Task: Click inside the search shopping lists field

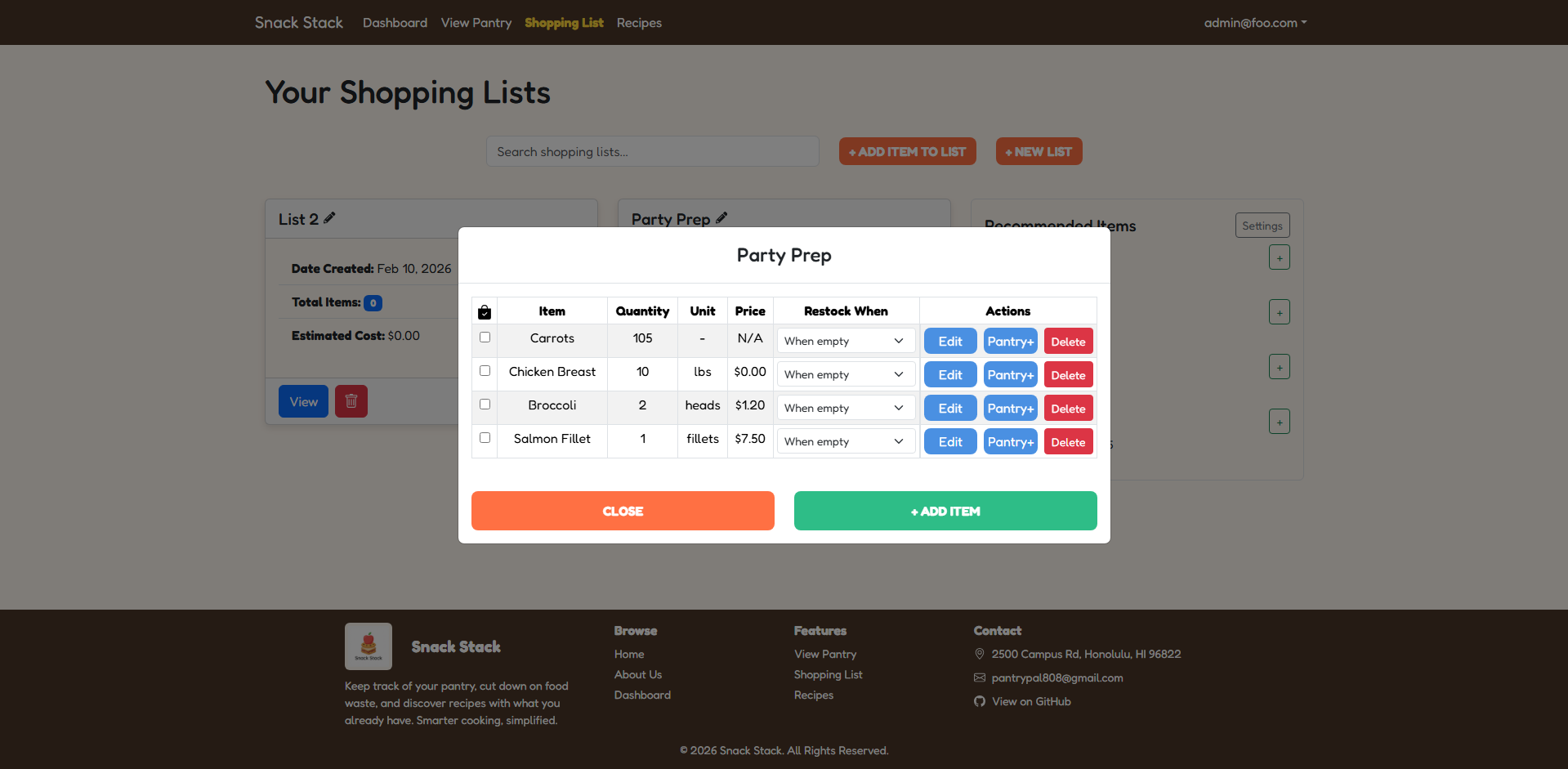Action: click(651, 151)
